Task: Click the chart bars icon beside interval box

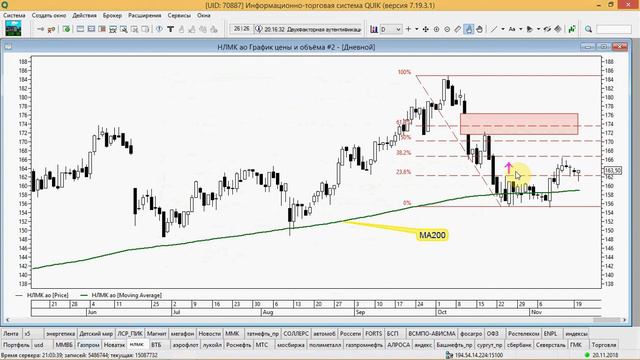Action: tap(373, 29)
